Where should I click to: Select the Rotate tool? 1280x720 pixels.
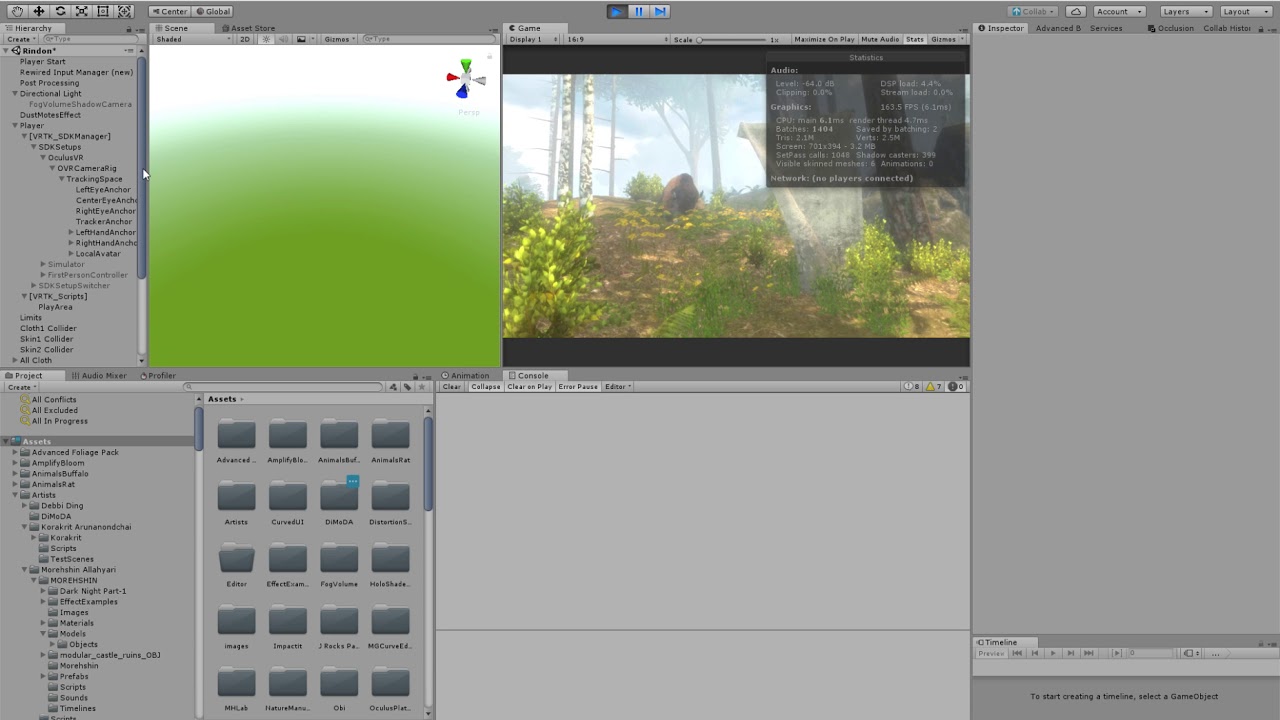pyautogui.click(x=61, y=11)
